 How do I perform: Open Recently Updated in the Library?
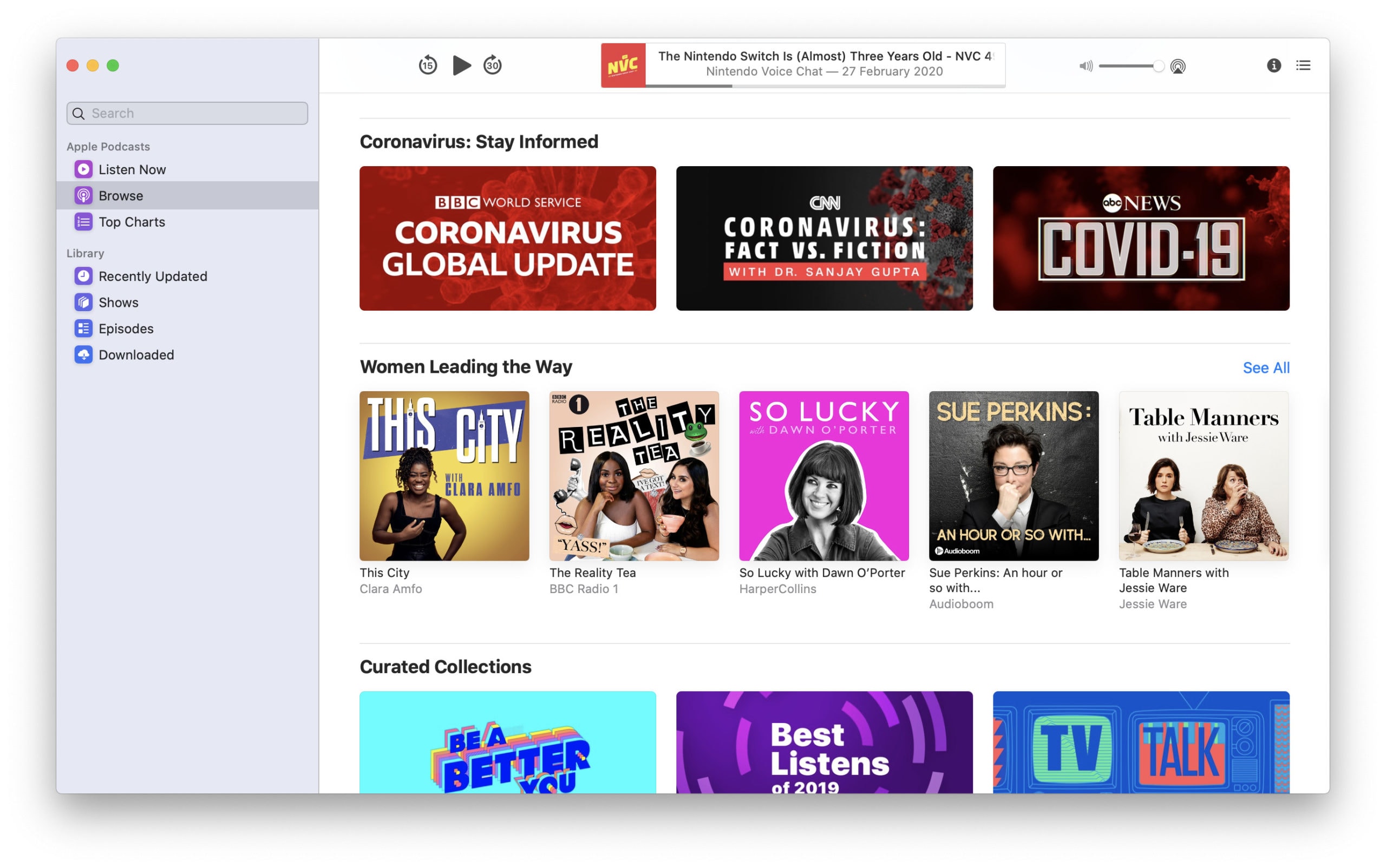pos(153,276)
